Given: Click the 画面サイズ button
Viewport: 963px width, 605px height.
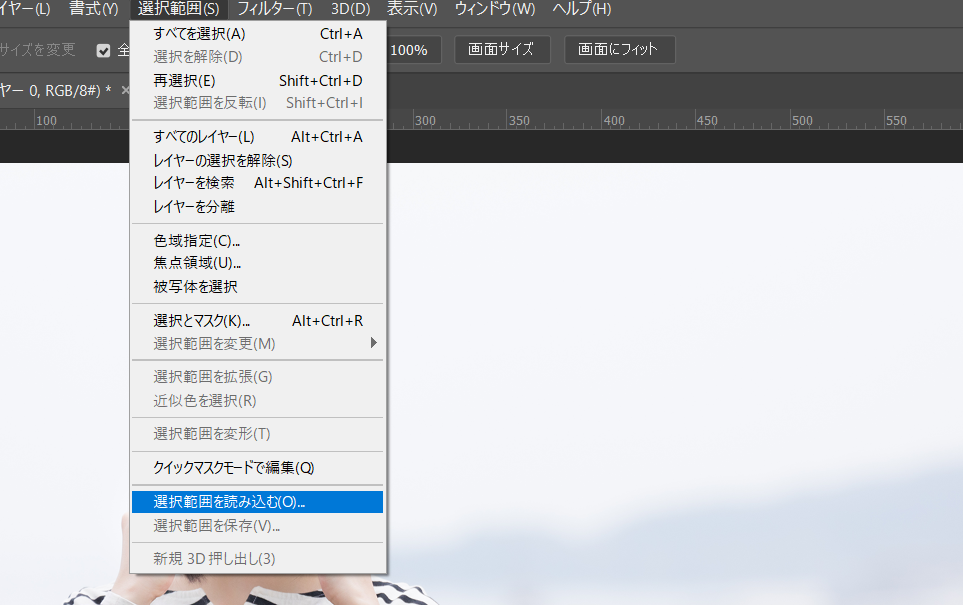Looking at the screenshot, I should click(x=502, y=48).
